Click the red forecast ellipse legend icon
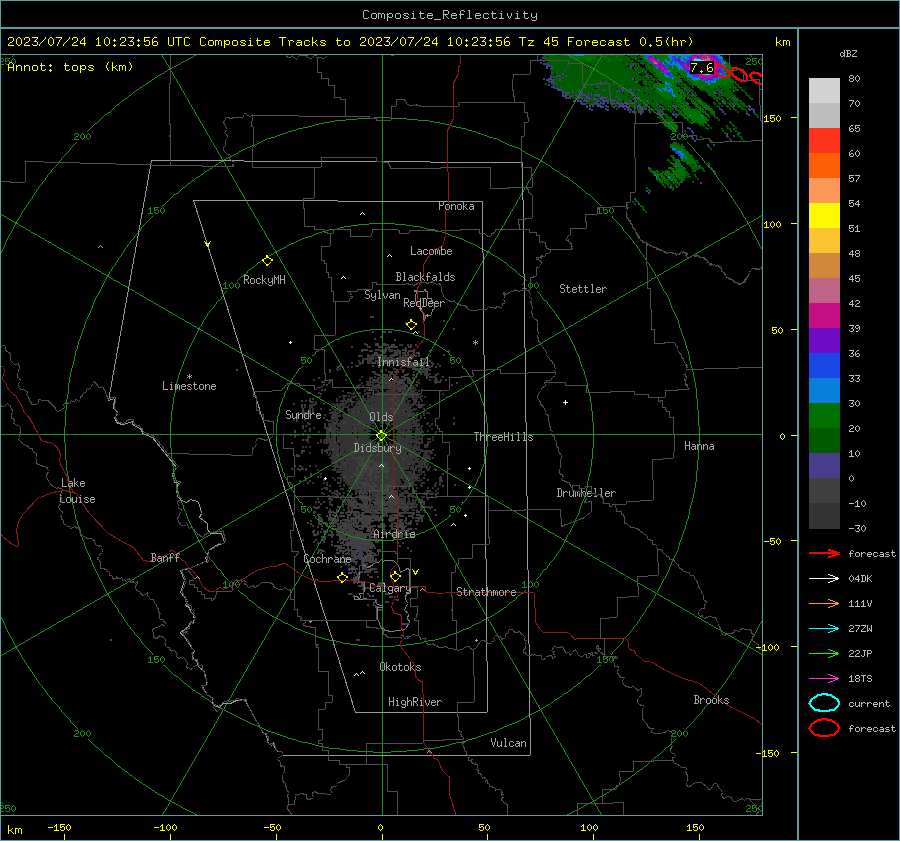Screen dimensions: 900x841 tap(824, 728)
